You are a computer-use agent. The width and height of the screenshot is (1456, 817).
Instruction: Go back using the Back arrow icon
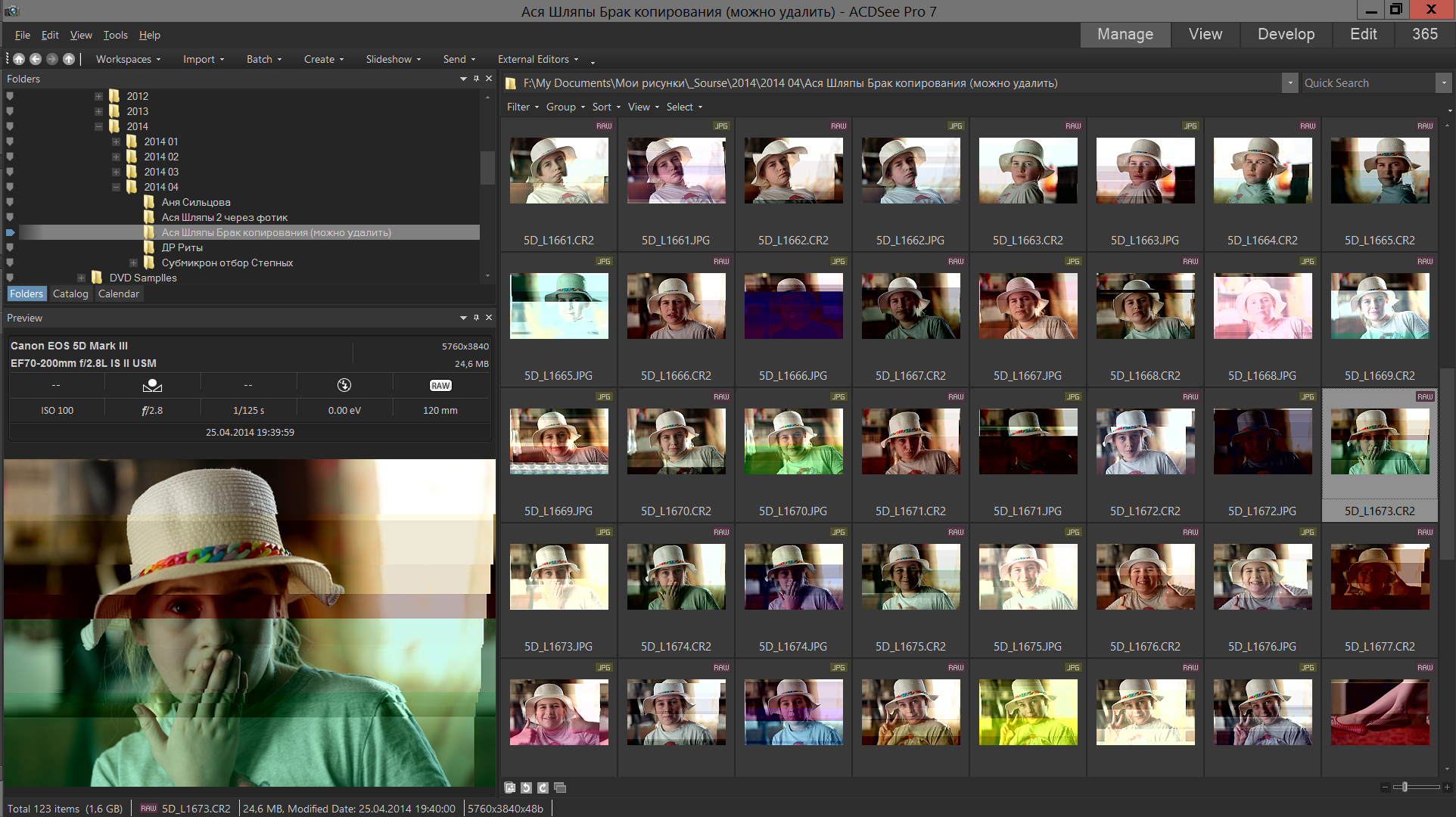tap(36, 59)
